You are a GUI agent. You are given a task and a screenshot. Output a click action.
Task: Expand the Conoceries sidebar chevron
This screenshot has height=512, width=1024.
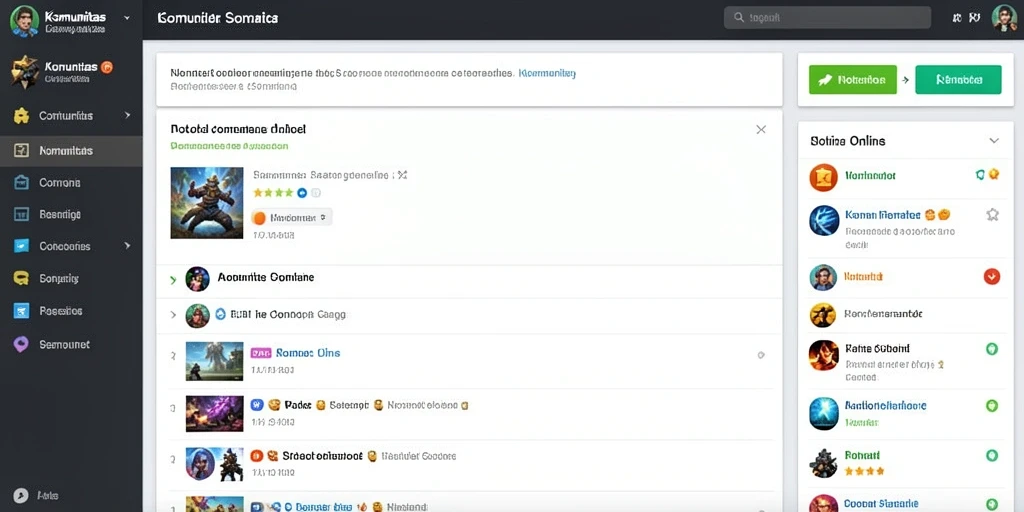tap(127, 246)
